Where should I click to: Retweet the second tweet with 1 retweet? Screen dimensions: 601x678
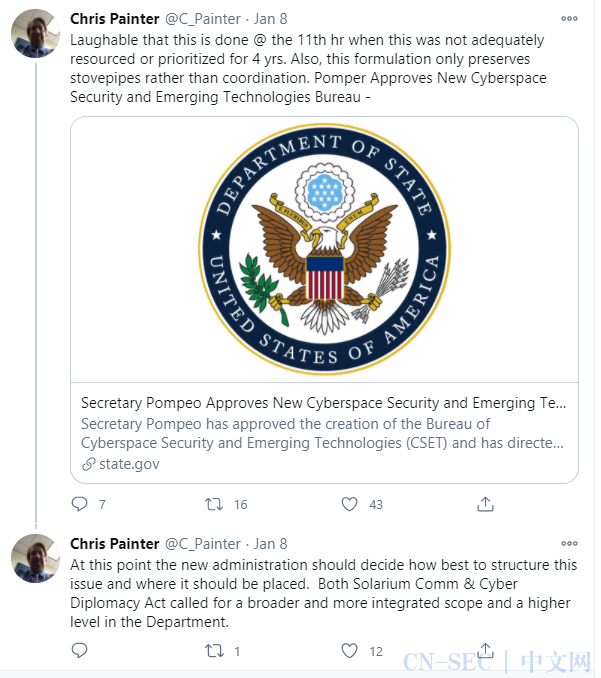pos(214,650)
